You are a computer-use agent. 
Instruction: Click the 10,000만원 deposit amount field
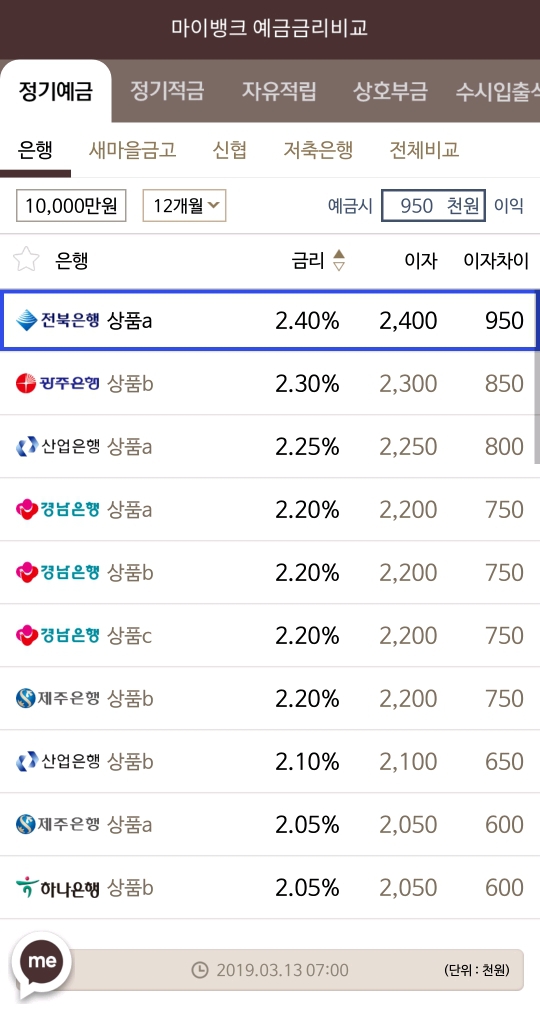(71, 206)
